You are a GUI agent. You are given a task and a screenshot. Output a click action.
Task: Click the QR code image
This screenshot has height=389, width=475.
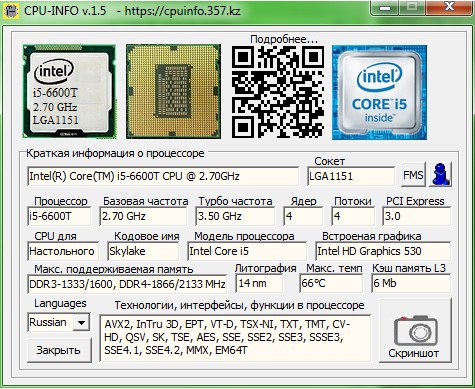click(x=278, y=92)
